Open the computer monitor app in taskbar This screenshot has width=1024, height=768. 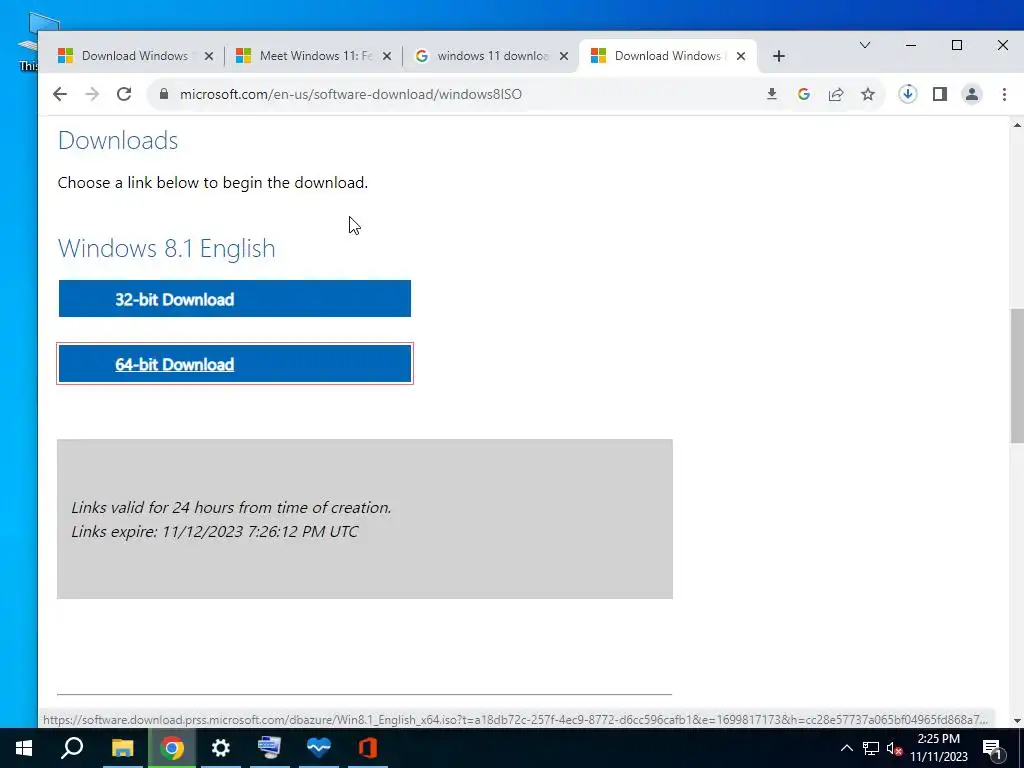pos(269,748)
